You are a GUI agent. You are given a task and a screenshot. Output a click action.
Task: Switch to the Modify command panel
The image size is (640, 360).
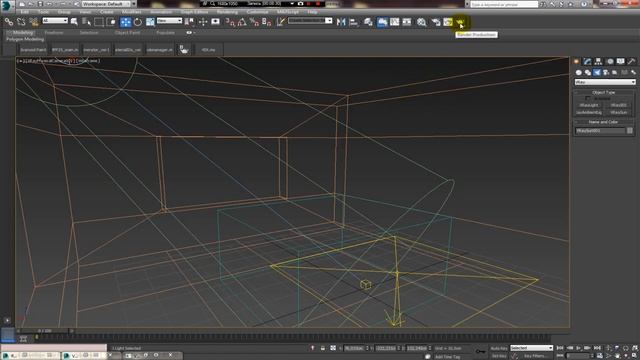point(587,62)
